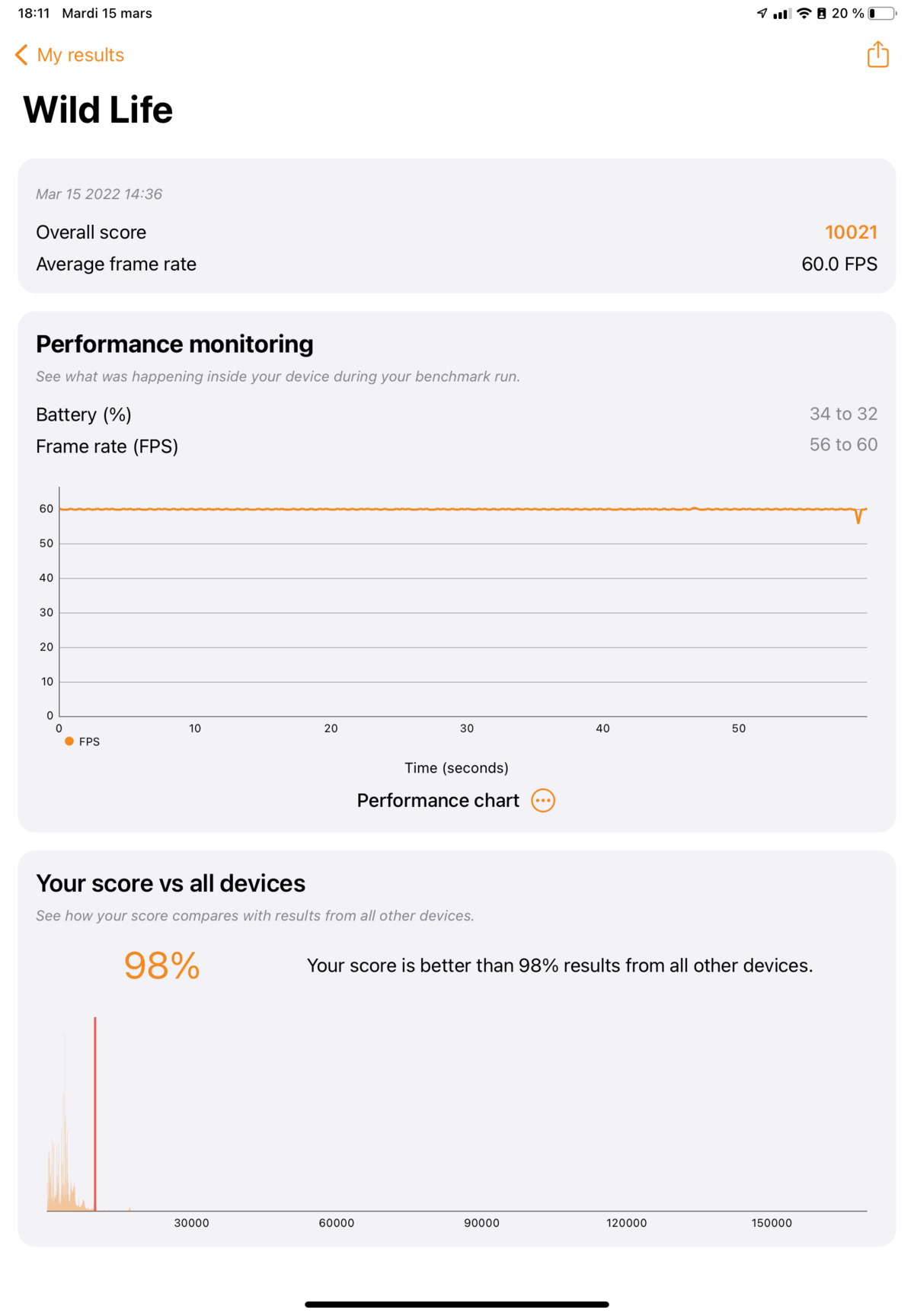
Task: Tap the orange FPS legend dot
Action: 69,741
